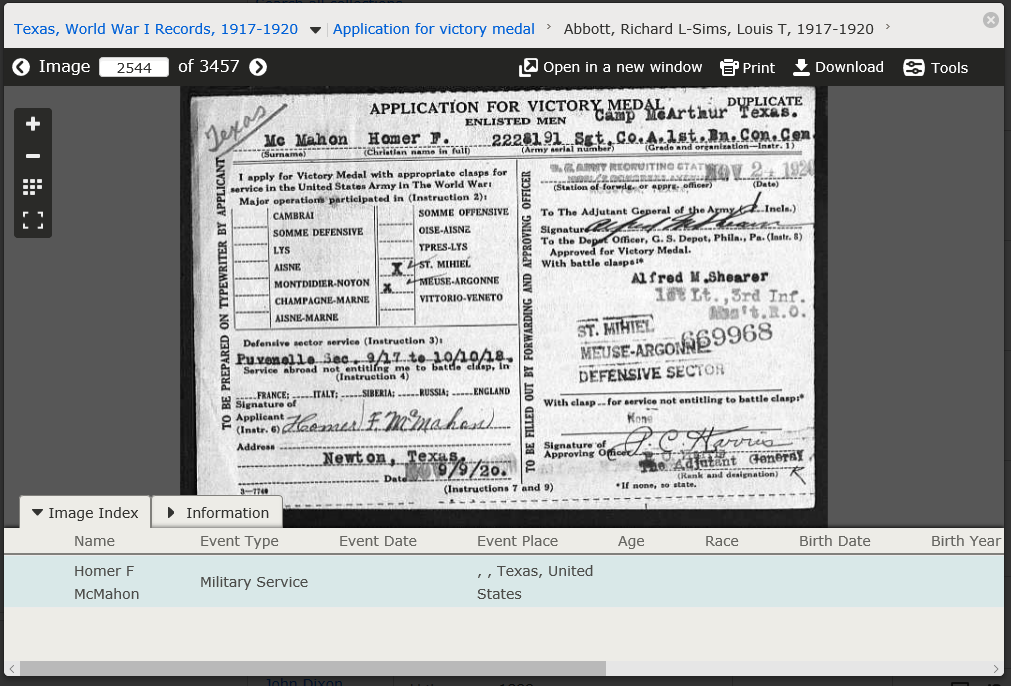Click the chevron after the 1917-1920 breadcrumb
This screenshot has height=686, width=1011.
(888, 27)
